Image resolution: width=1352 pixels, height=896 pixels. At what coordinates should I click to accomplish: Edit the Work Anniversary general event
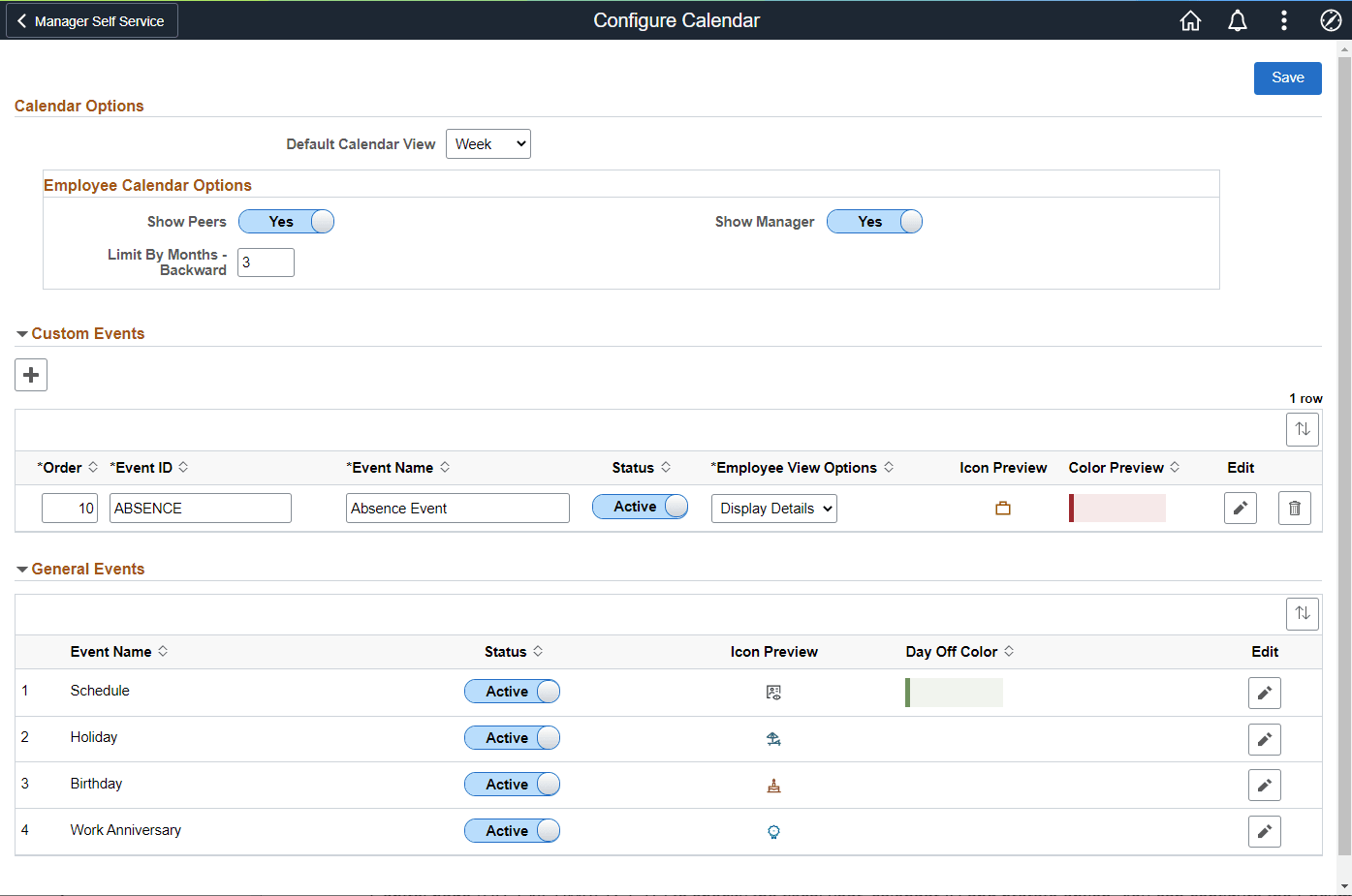click(x=1264, y=830)
